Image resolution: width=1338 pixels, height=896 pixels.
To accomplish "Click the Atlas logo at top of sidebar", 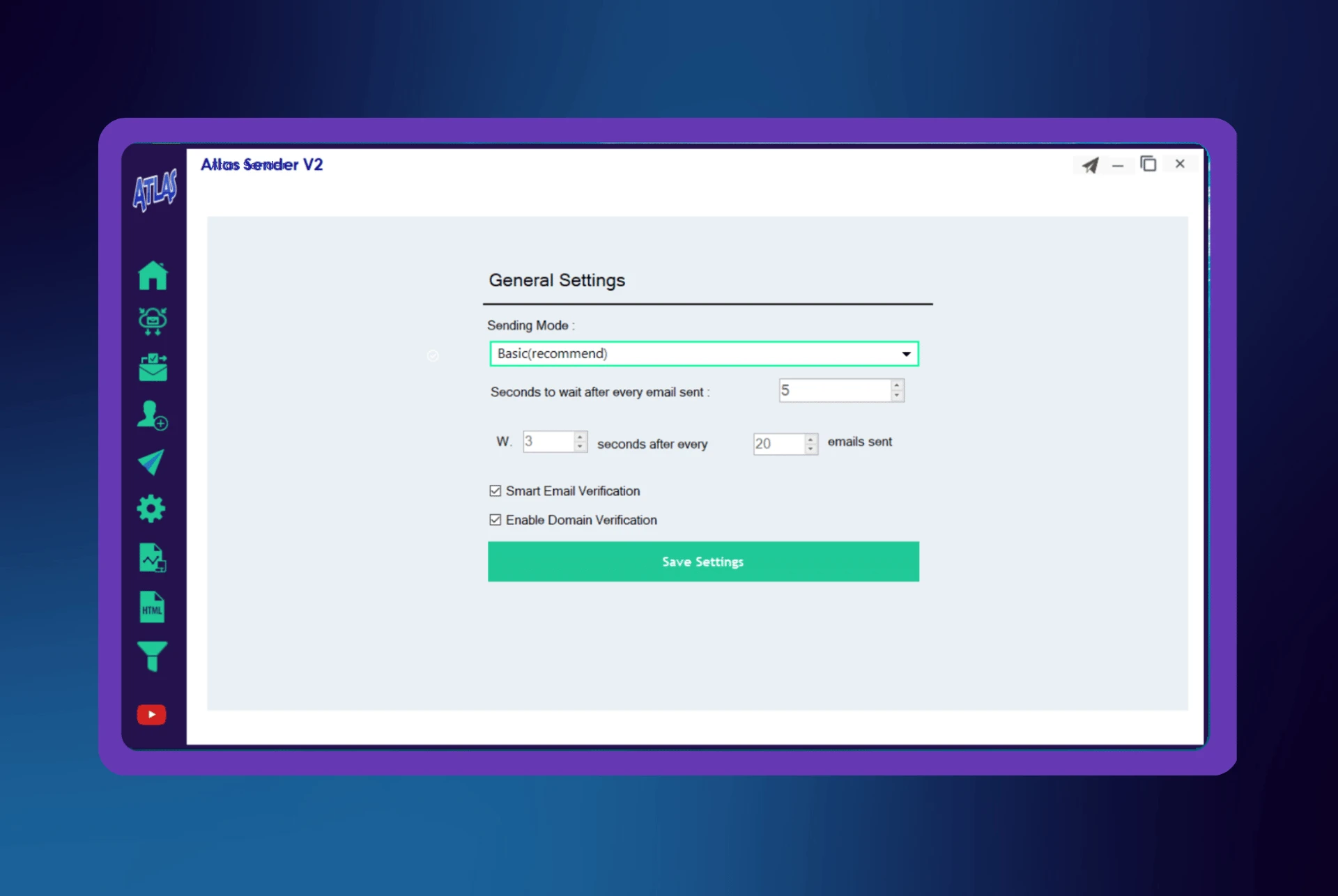I will click(x=155, y=190).
